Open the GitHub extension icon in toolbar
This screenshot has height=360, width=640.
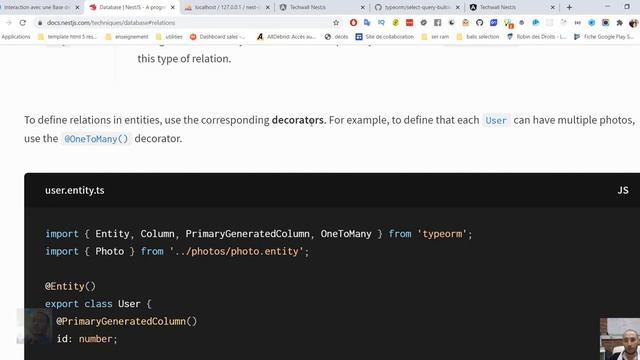click(480, 23)
